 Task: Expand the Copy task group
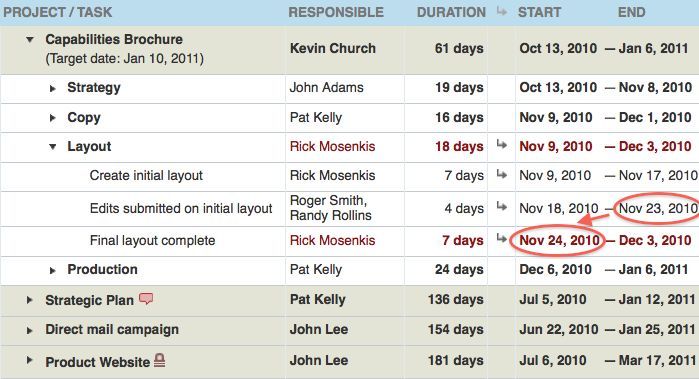(53, 118)
